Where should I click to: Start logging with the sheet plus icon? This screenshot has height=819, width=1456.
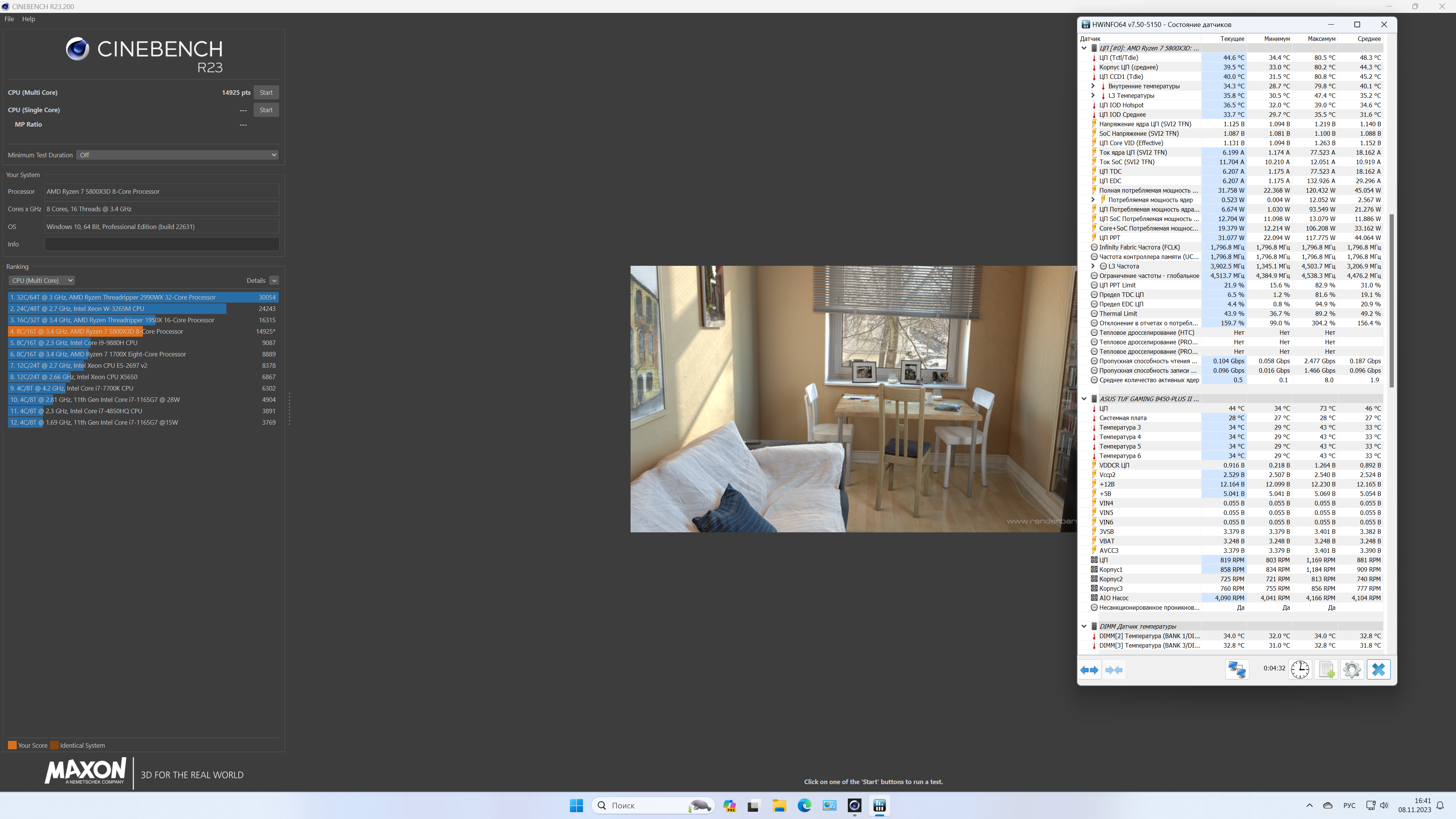(x=1326, y=670)
